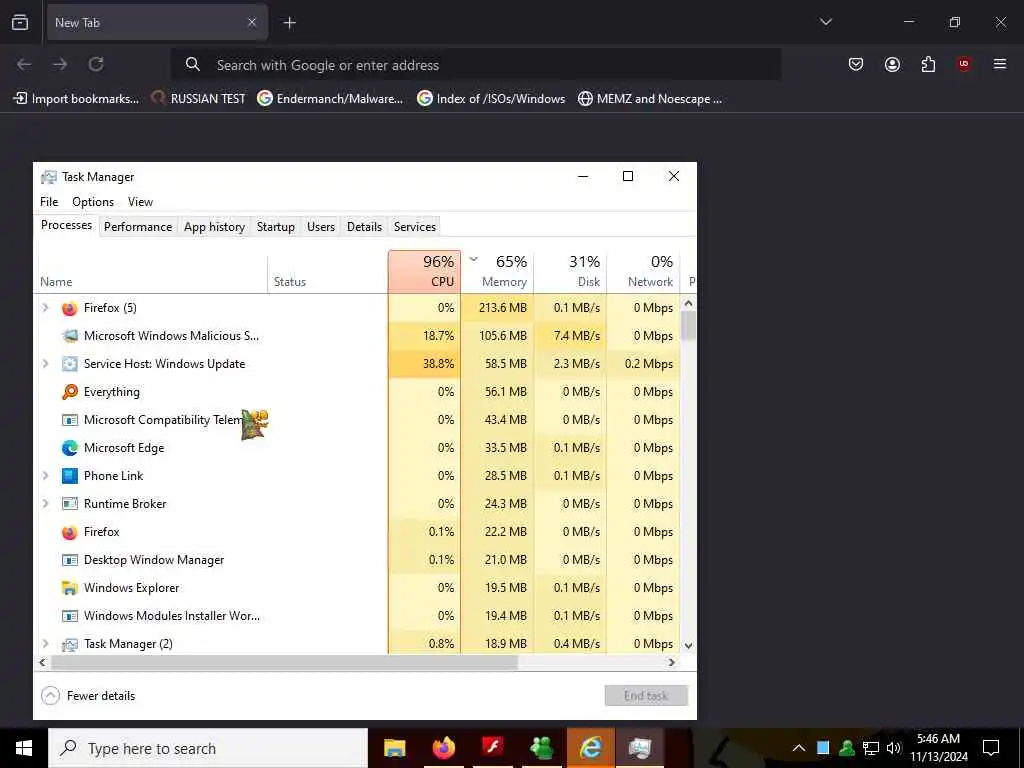1024x768 pixels.
Task: Click Import bookmarks bookmark item
Action: click(76, 99)
